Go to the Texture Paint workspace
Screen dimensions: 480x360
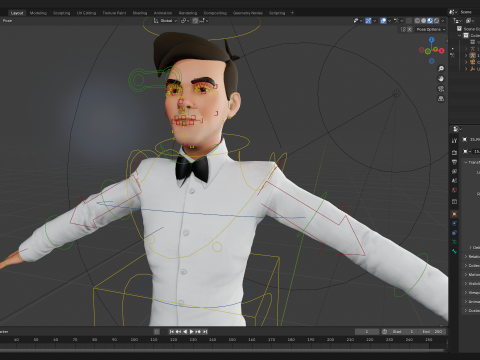tap(114, 13)
